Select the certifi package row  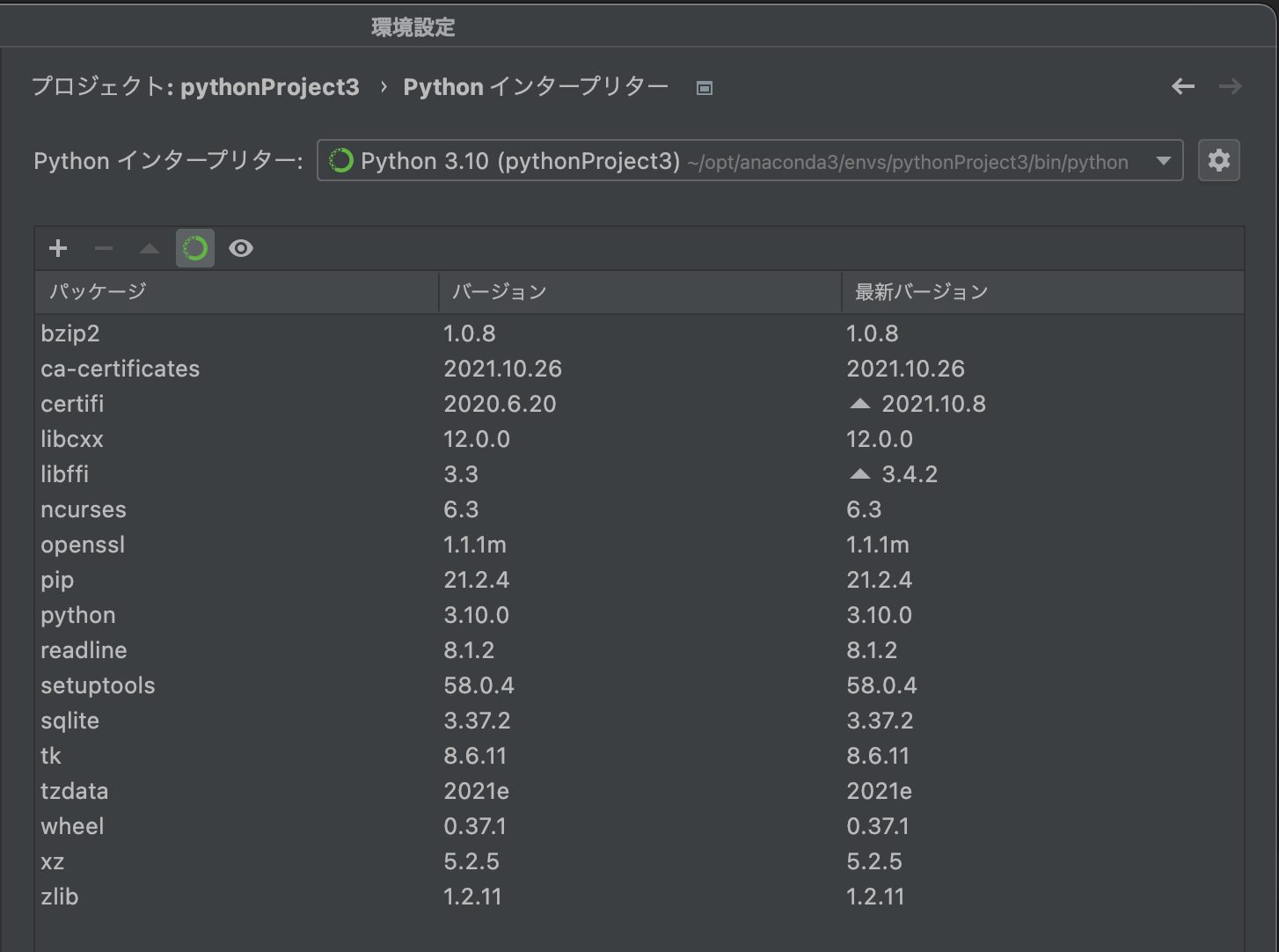[x=73, y=404]
